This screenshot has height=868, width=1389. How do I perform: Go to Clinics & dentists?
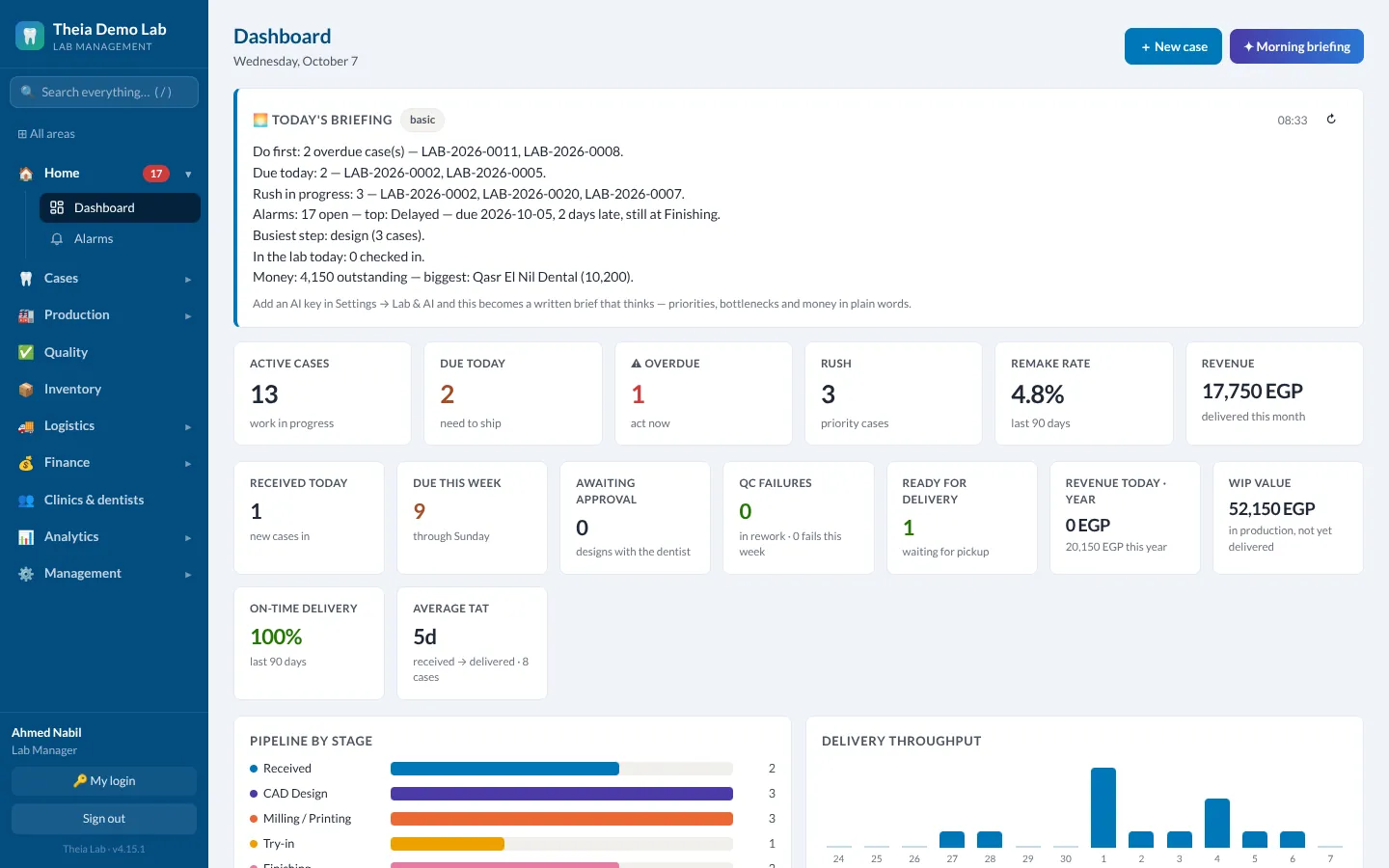click(x=104, y=500)
